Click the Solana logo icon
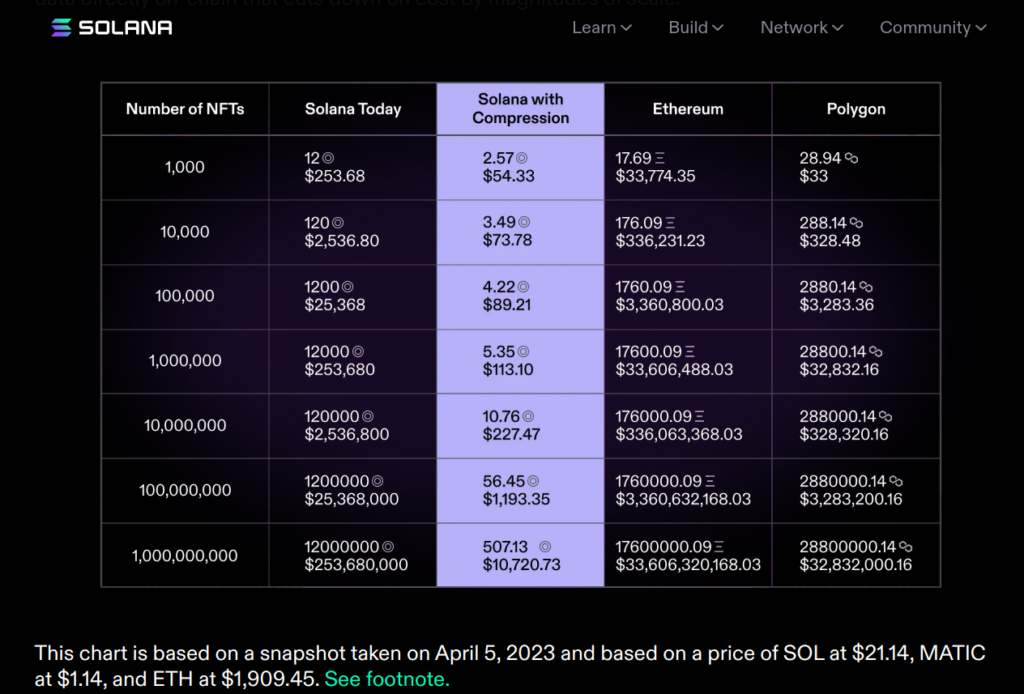 (61, 27)
